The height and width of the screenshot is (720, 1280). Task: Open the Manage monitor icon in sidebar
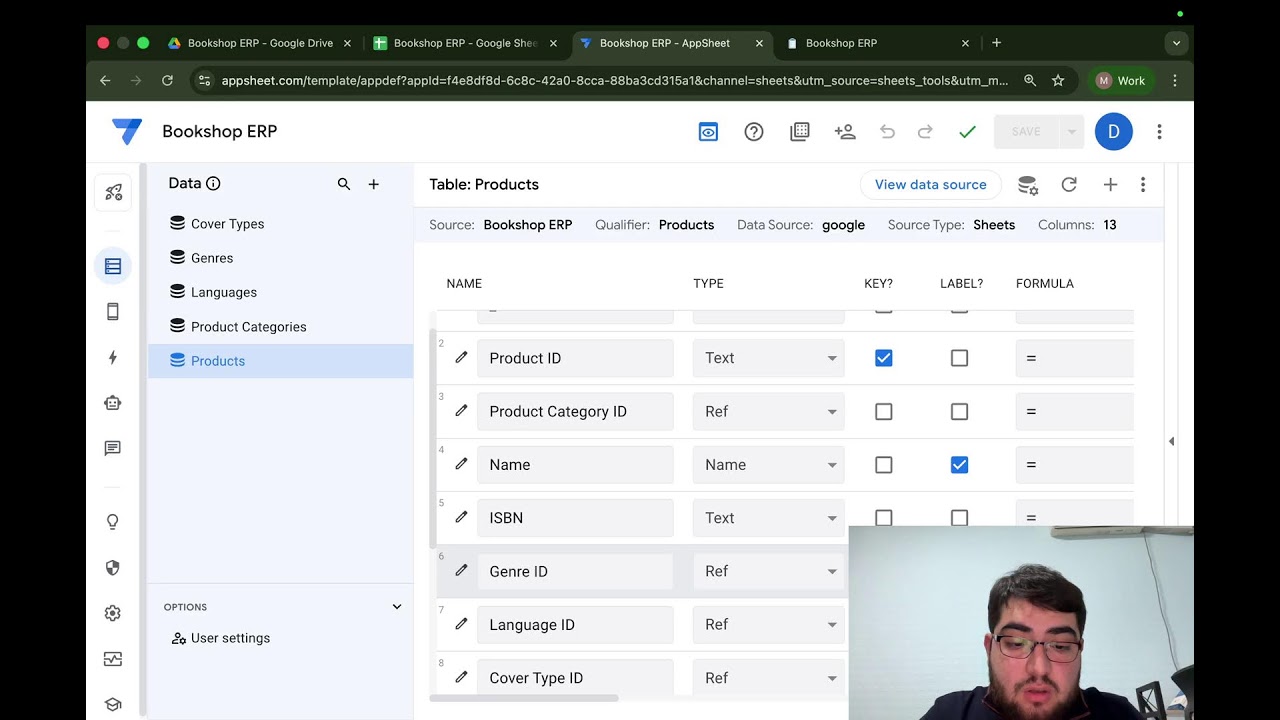[113, 659]
